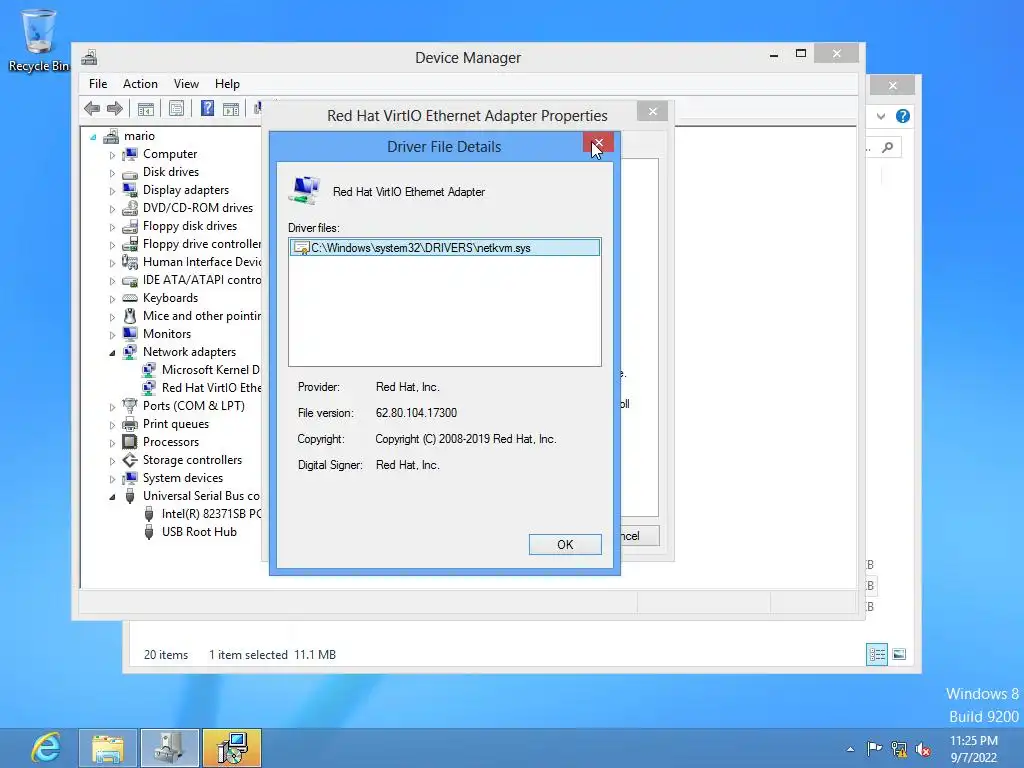Click the Action Center flag tray icon
This screenshot has height=768, width=1024.
874,748
